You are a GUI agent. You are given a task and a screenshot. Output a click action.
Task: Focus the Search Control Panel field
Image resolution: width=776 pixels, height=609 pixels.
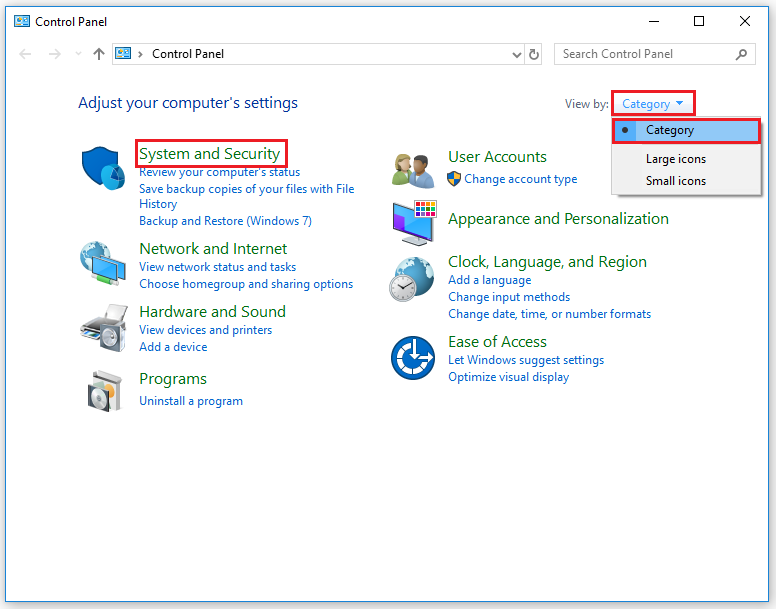(x=645, y=54)
